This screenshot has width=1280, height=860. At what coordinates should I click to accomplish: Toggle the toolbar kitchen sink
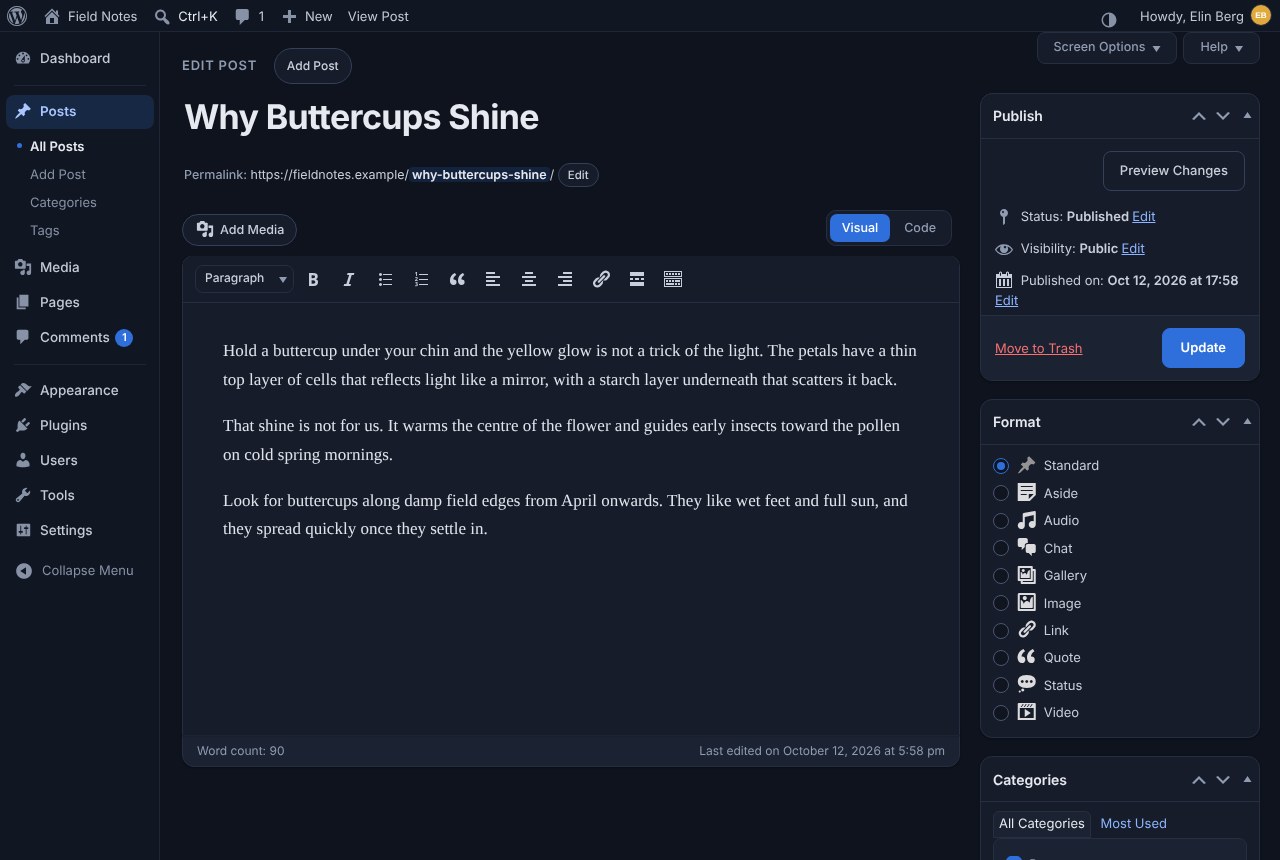click(x=673, y=280)
